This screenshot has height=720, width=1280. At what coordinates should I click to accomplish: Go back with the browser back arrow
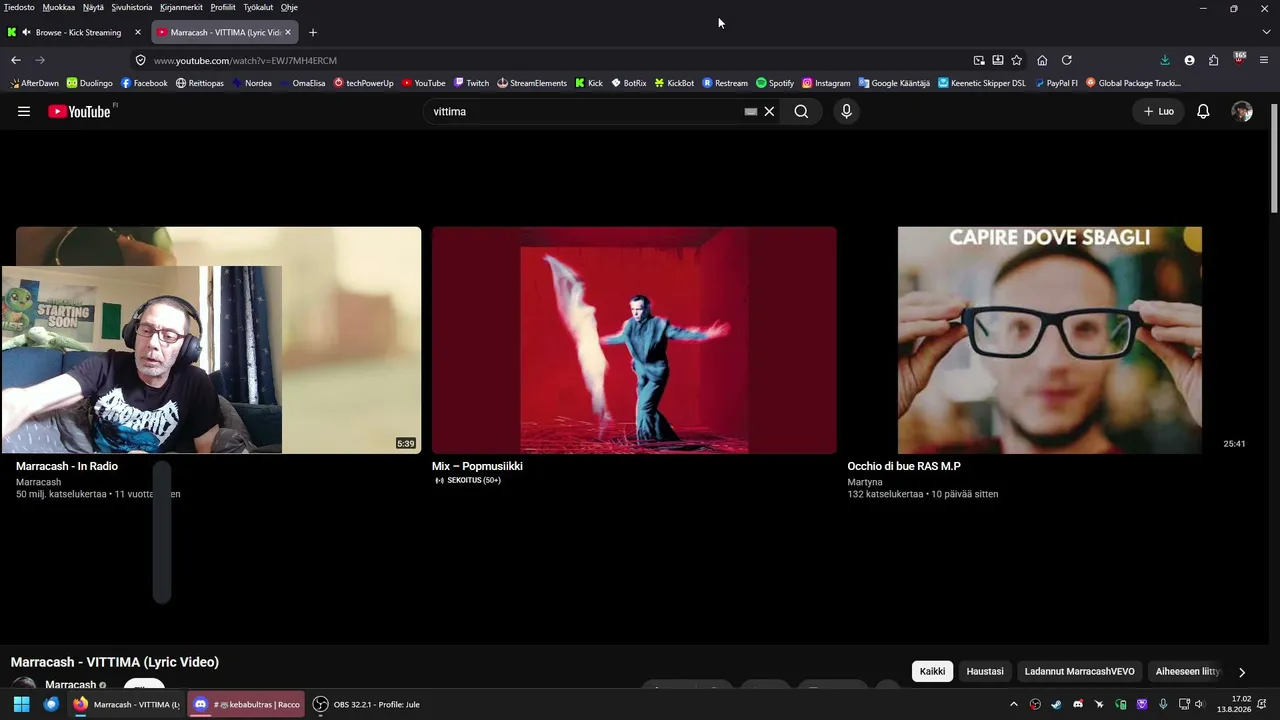click(x=16, y=60)
